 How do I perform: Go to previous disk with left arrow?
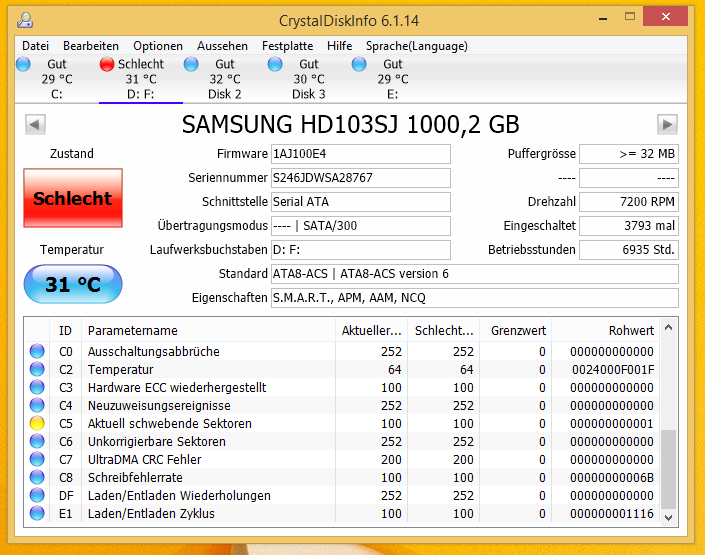(35, 125)
